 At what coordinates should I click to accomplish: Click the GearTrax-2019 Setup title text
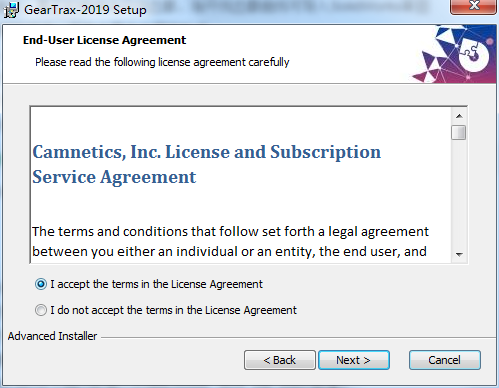[85, 10]
